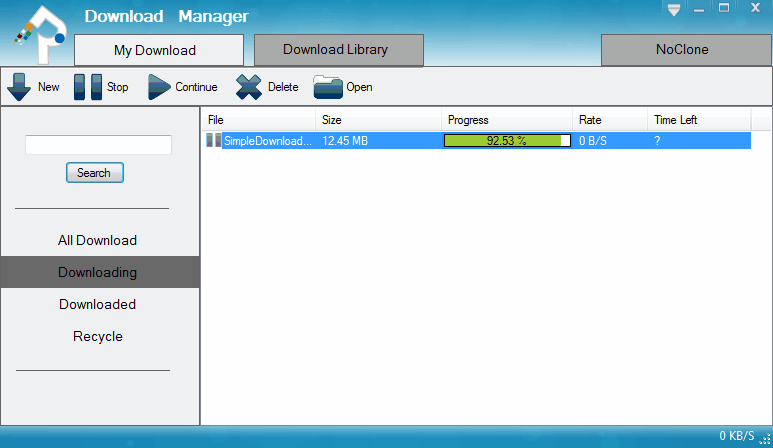Click the Delete X icon
773x448 pixels.
249,87
